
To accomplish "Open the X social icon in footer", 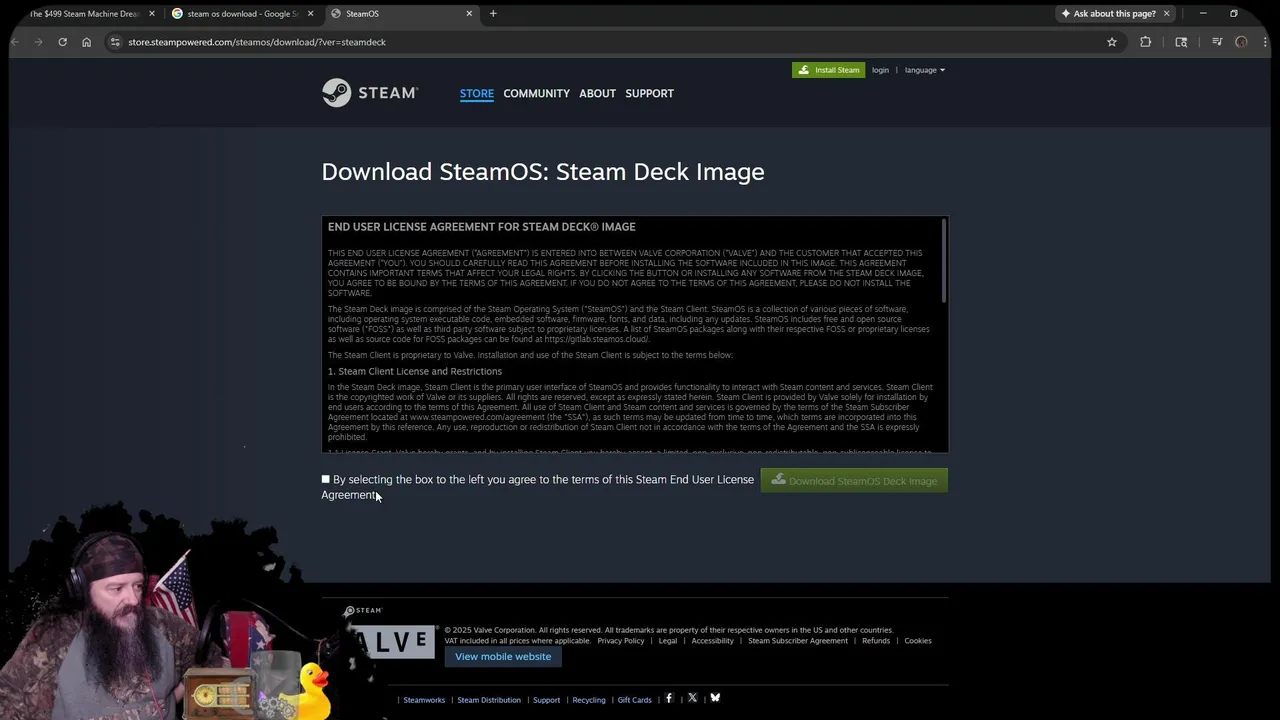I will (x=692, y=698).
